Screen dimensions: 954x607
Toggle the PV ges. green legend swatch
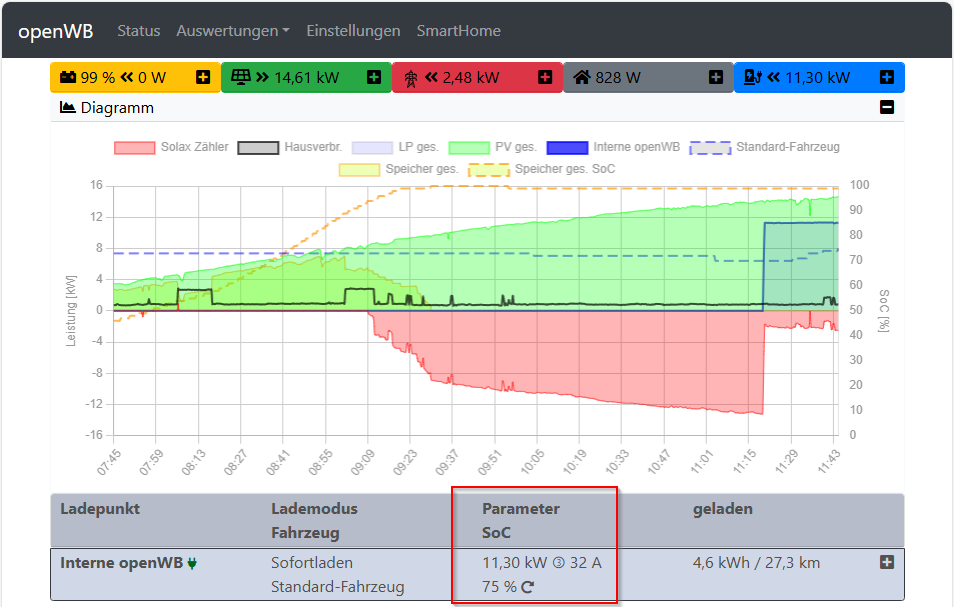coord(469,147)
